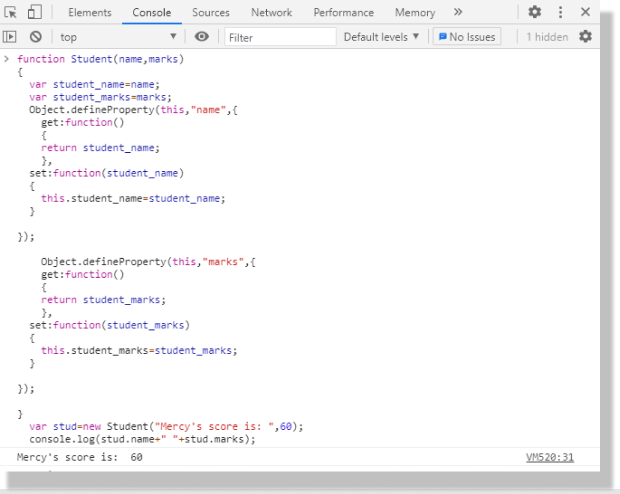
Task: Click the line this.student_name=student_name;
Action: point(133,199)
